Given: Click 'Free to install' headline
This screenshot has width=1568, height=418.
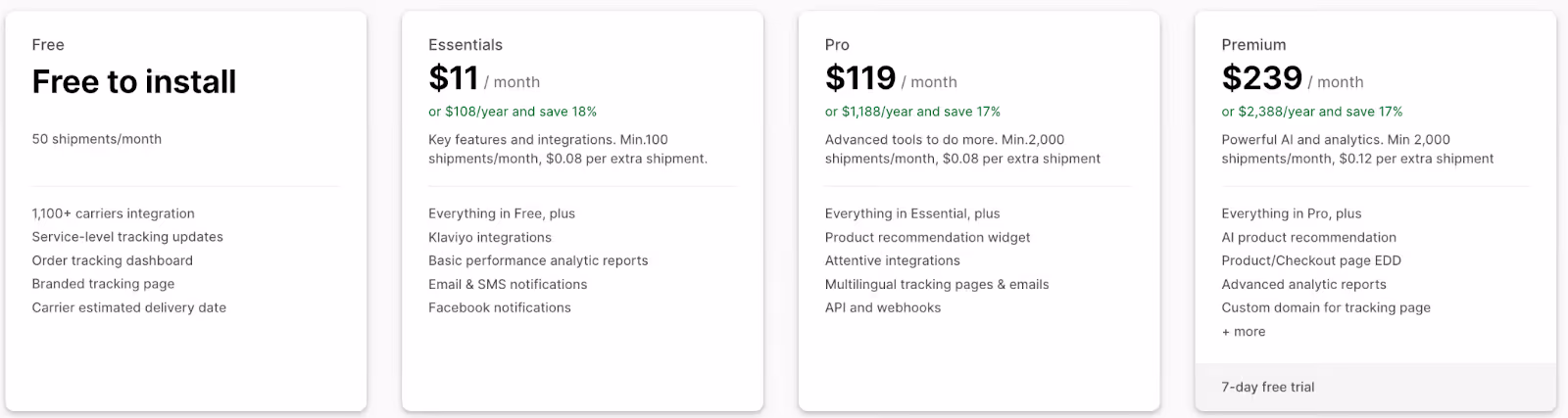Looking at the screenshot, I should click(134, 82).
